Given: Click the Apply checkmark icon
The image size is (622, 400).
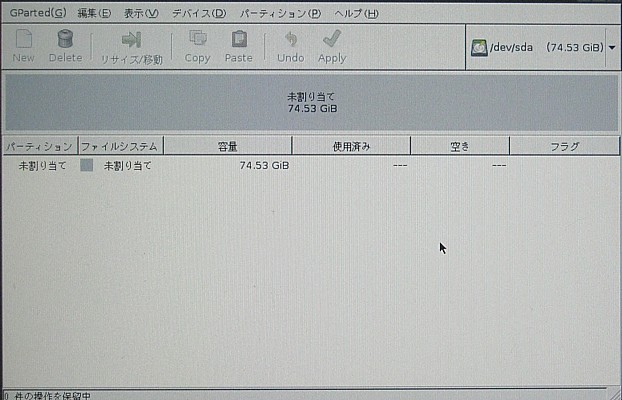Looking at the screenshot, I should coord(332,38).
